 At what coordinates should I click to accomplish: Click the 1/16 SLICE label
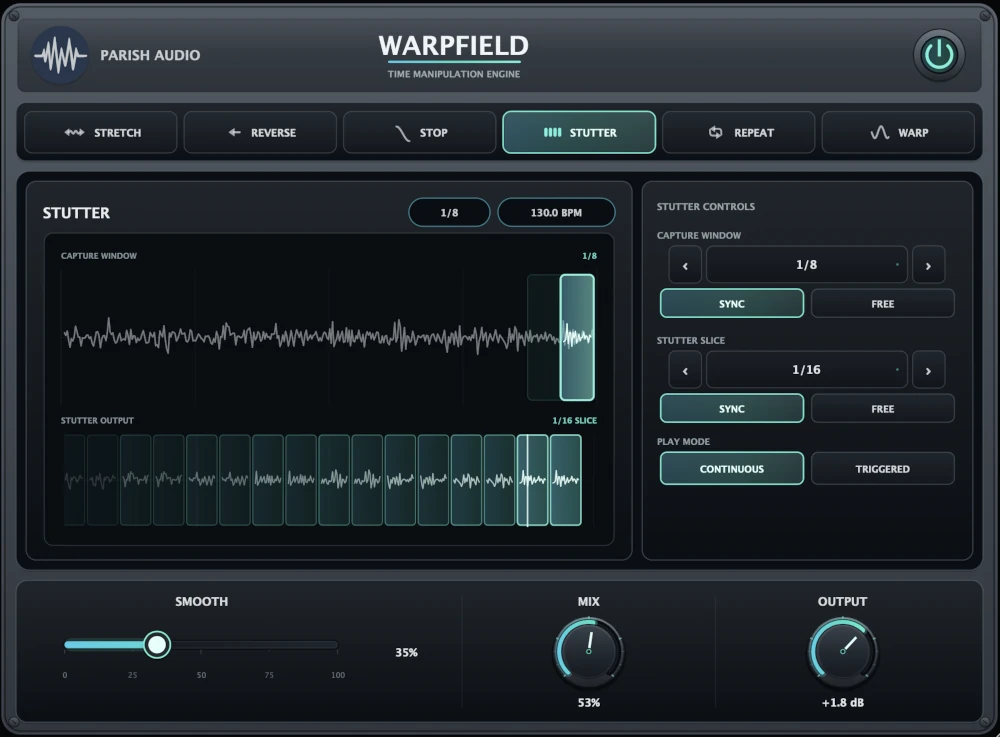pyautogui.click(x=575, y=421)
